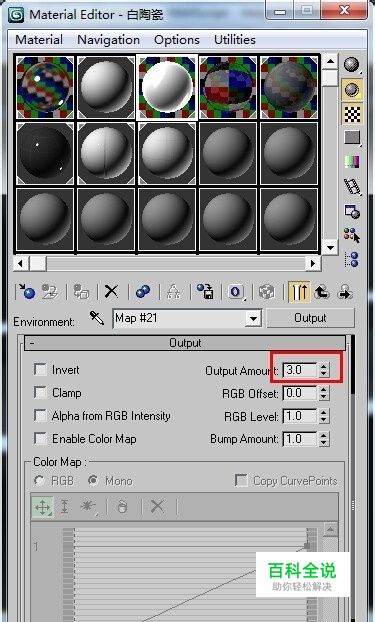Screen dimensions: 375x622
Task: Click the Output Amount spinner arrows
Action: click(x=324, y=370)
